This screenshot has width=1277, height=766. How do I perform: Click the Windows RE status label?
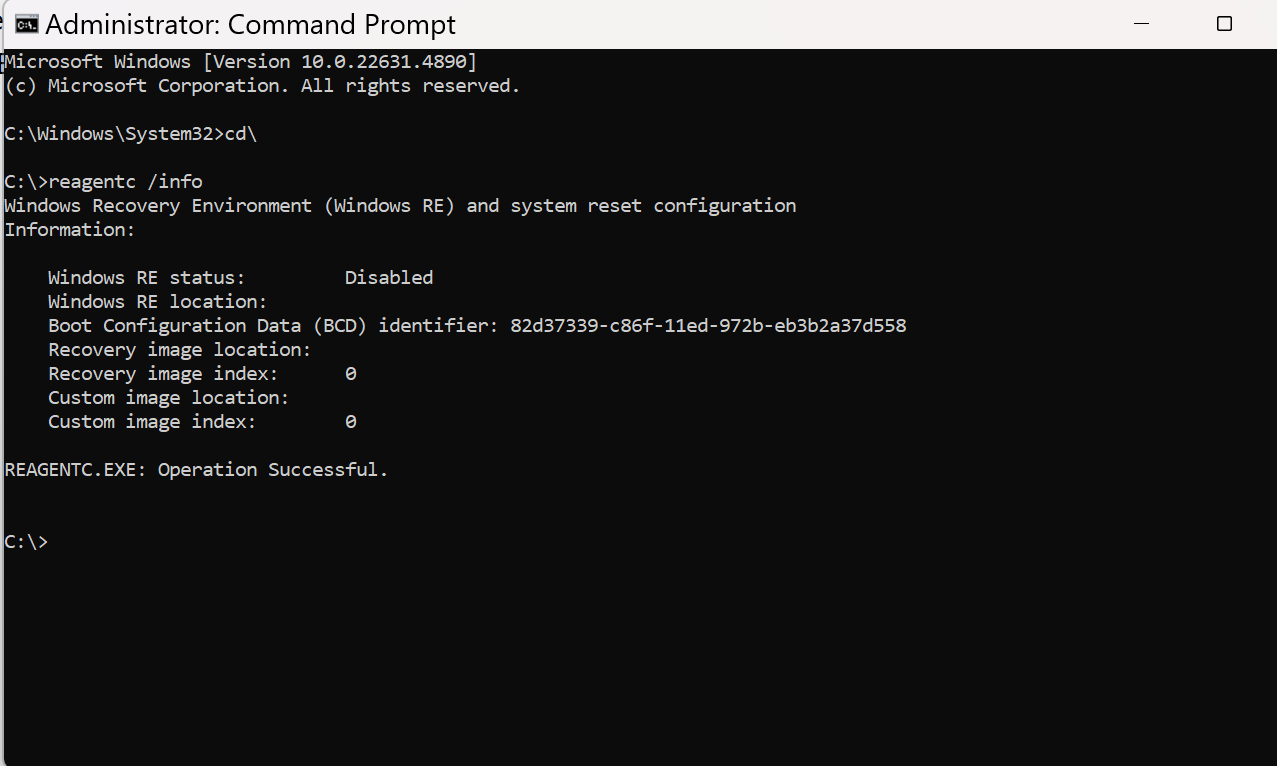coord(147,278)
